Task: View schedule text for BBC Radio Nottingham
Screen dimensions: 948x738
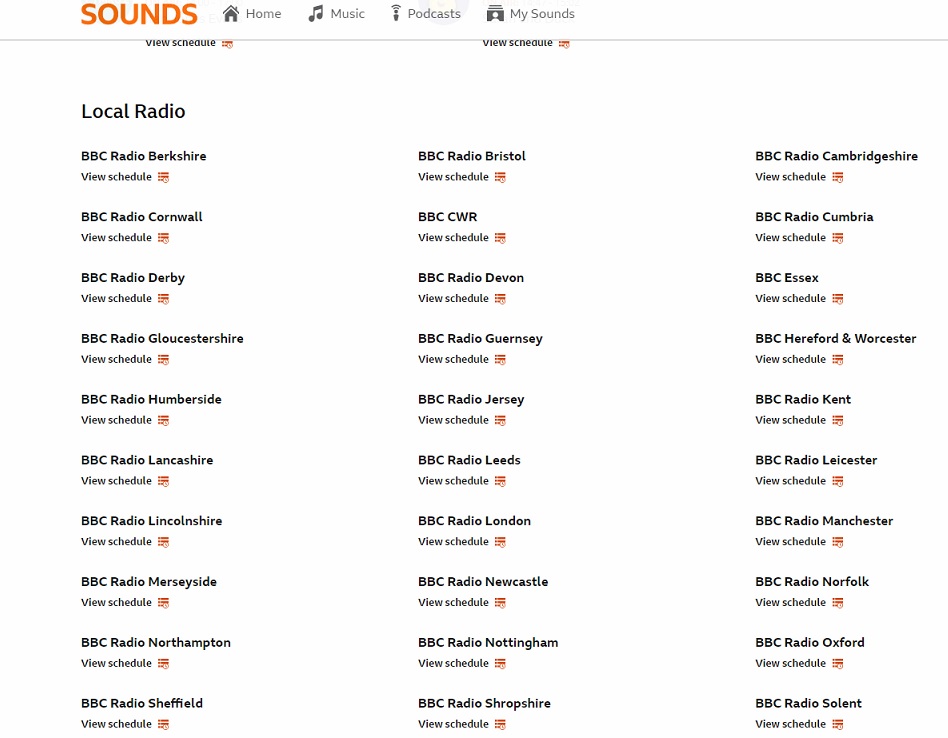Action: (x=453, y=663)
